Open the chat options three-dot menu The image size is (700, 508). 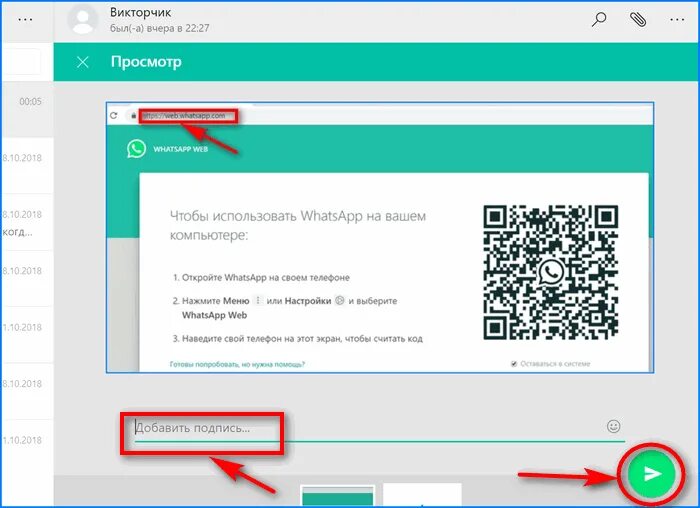coord(677,20)
